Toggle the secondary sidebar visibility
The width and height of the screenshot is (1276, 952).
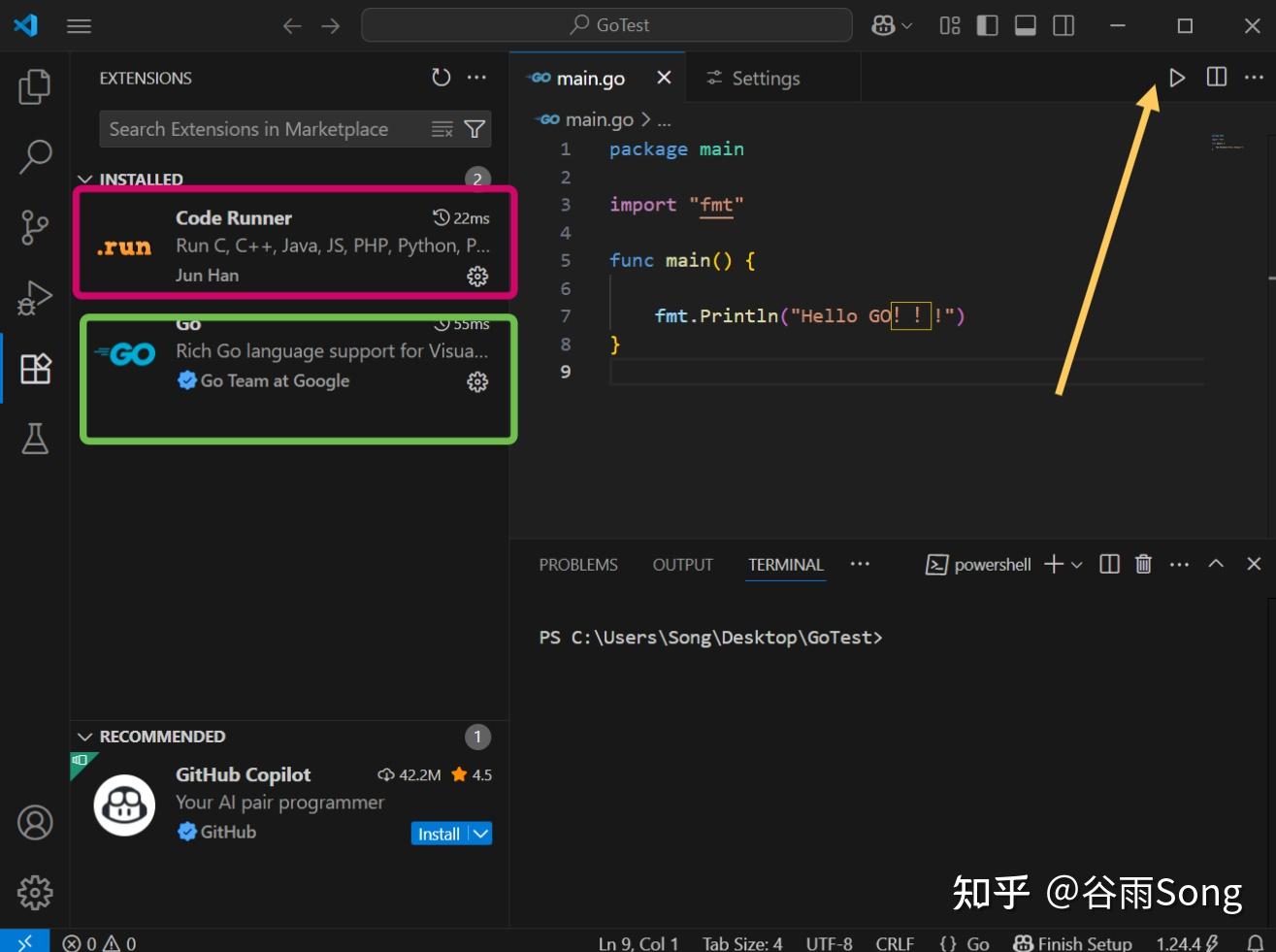pyautogui.click(x=1063, y=25)
